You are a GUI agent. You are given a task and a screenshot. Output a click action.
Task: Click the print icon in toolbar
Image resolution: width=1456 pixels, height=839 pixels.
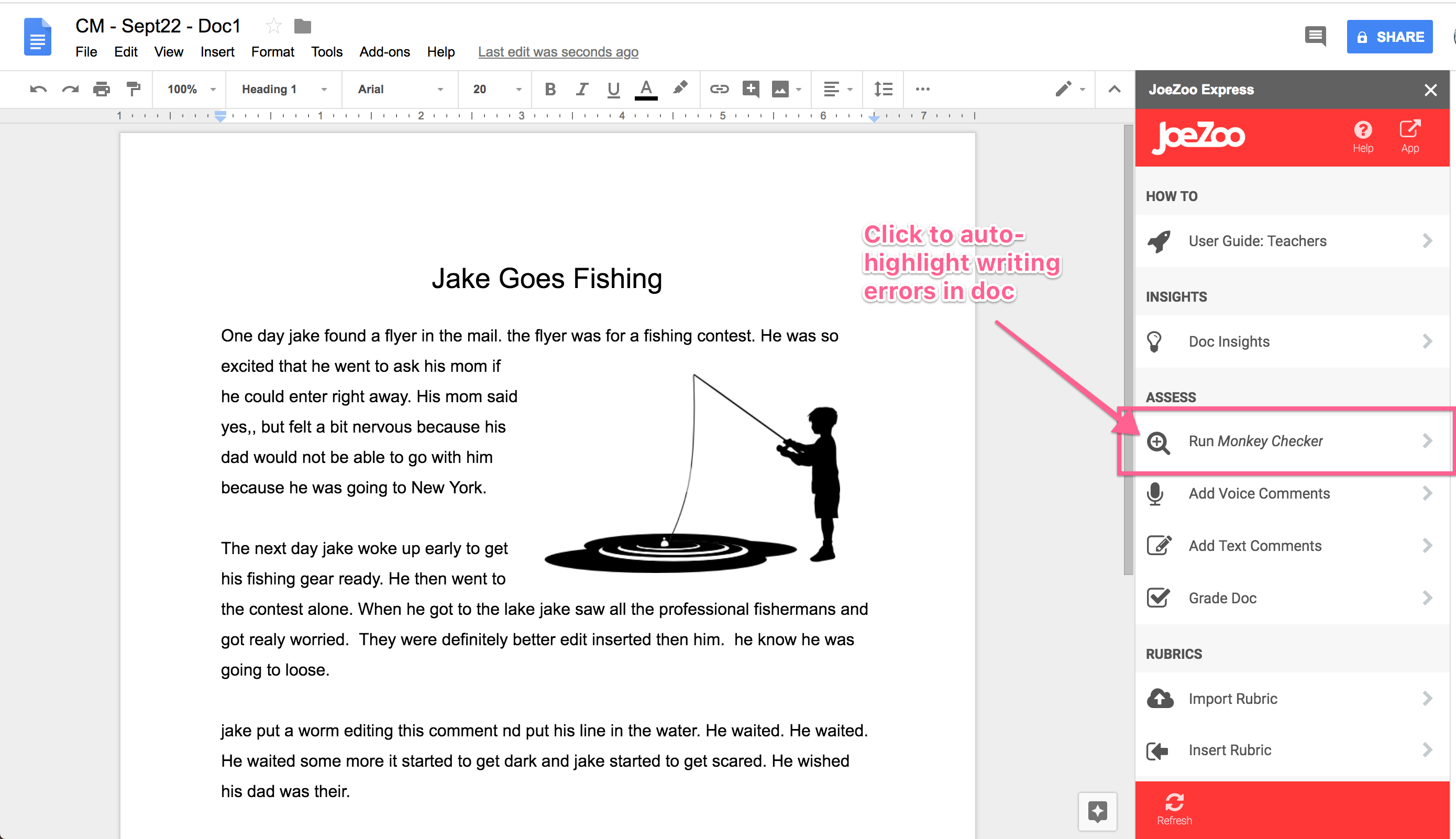coord(102,89)
